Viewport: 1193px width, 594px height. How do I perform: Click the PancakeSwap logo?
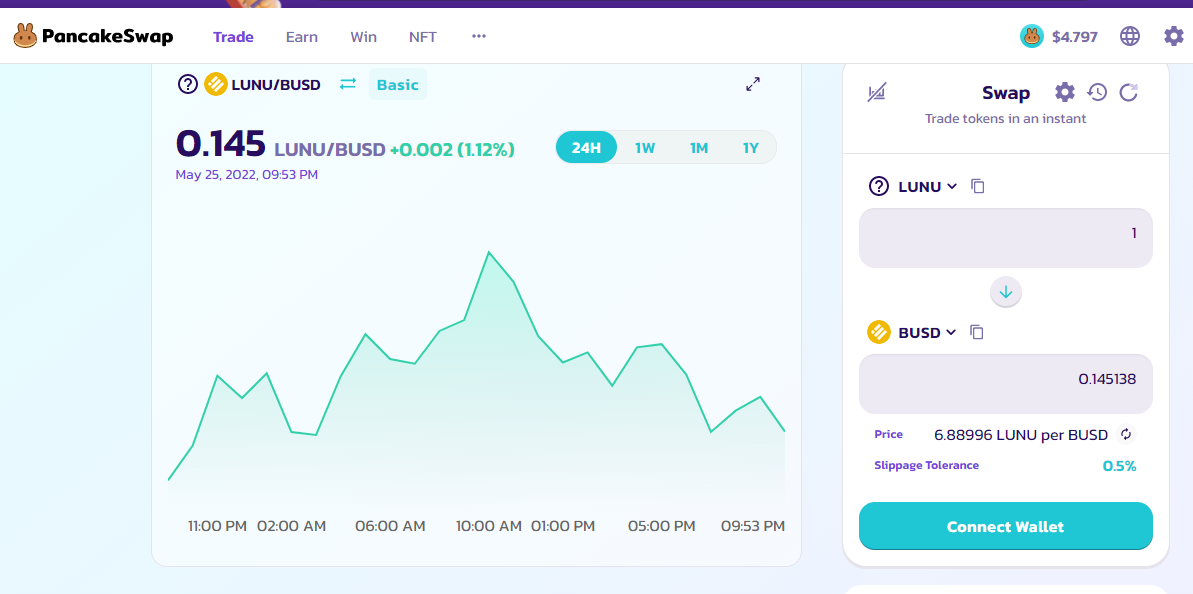pos(93,36)
